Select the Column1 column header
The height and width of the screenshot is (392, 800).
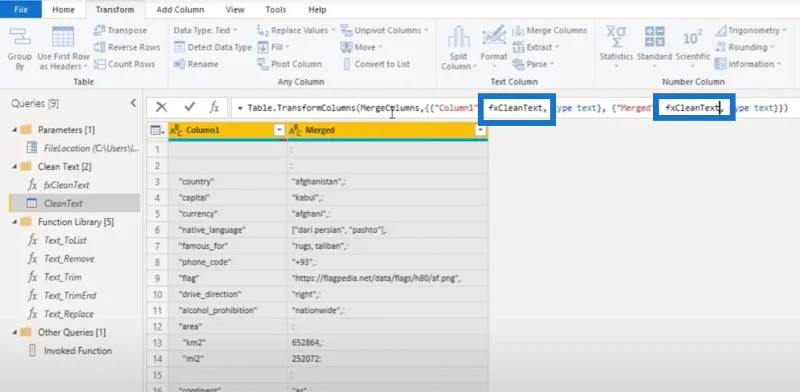[228, 131]
